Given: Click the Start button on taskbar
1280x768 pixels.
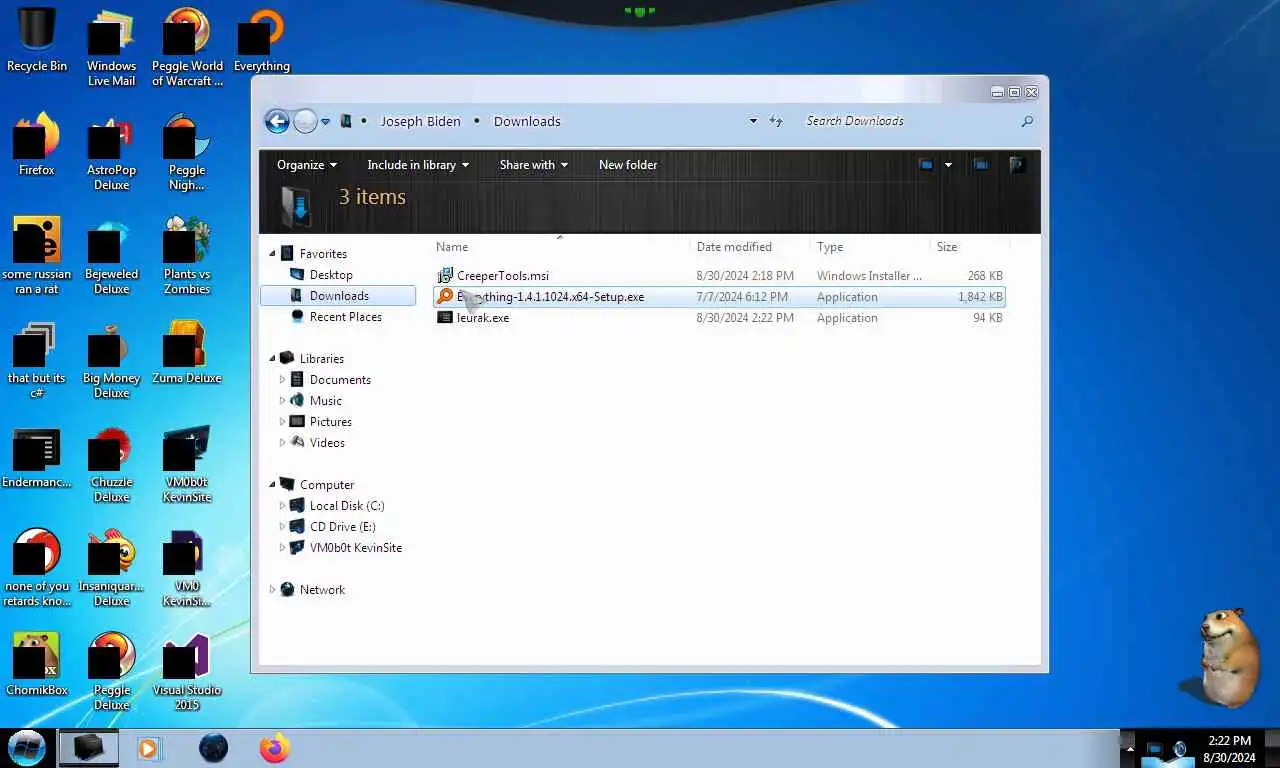Looking at the screenshot, I should click(27, 748).
